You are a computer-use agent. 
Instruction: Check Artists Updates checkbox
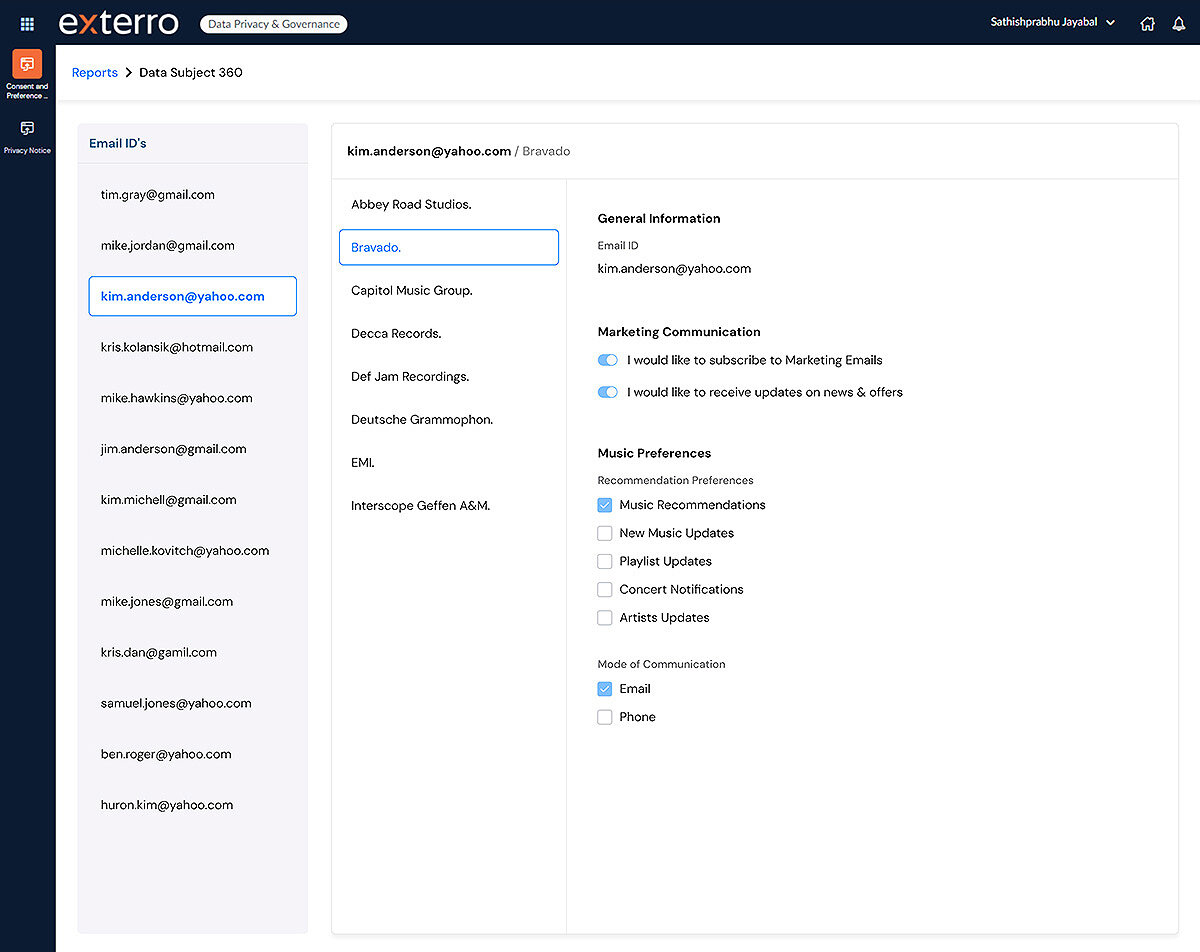604,617
